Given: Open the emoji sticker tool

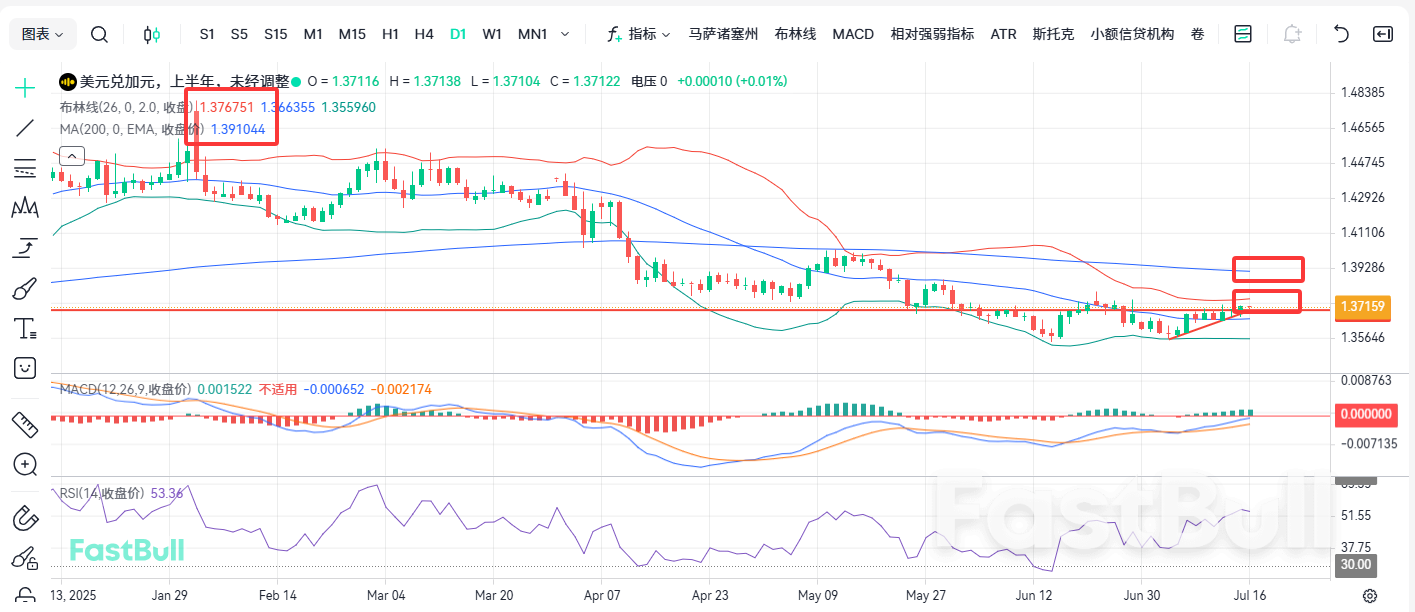Looking at the screenshot, I should pyautogui.click(x=24, y=368).
